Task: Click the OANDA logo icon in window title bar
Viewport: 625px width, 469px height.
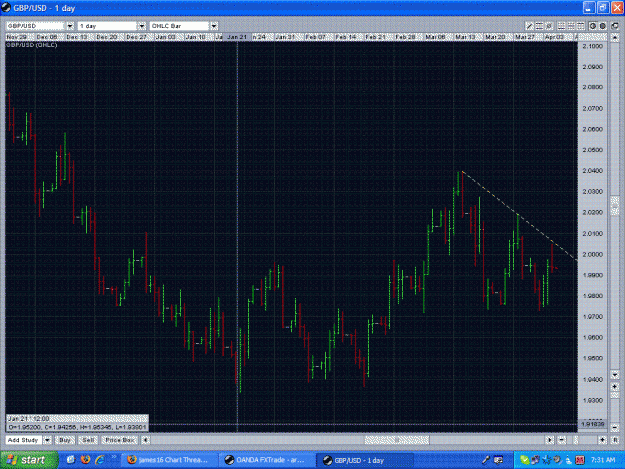Action: pos(6,8)
